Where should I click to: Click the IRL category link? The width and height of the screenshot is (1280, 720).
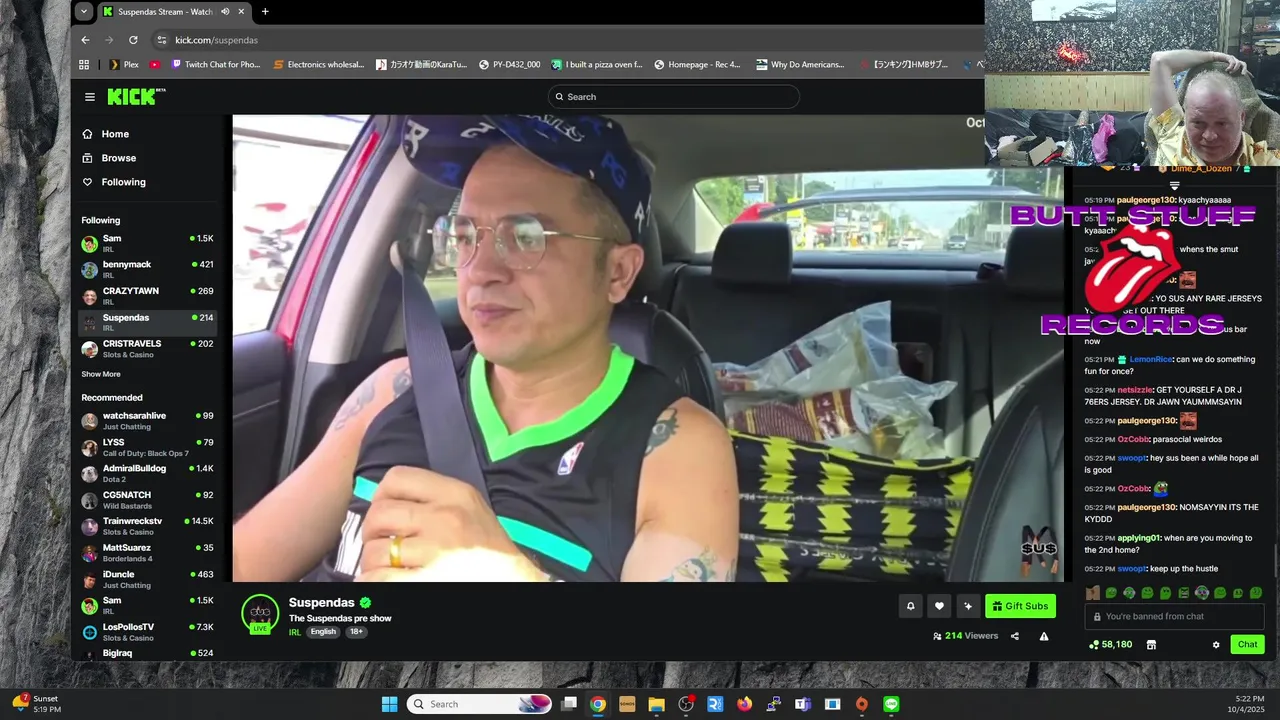point(295,632)
